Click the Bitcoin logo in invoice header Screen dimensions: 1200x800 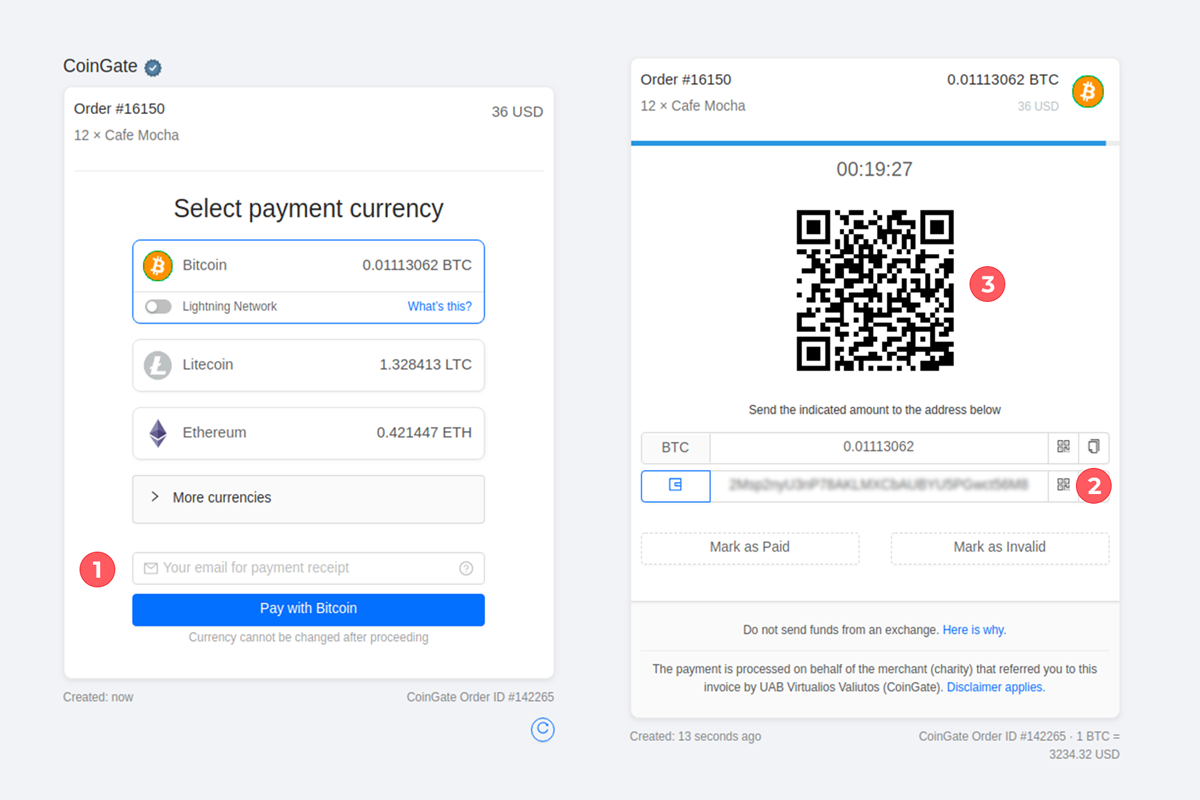pyautogui.click(x=1088, y=92)
